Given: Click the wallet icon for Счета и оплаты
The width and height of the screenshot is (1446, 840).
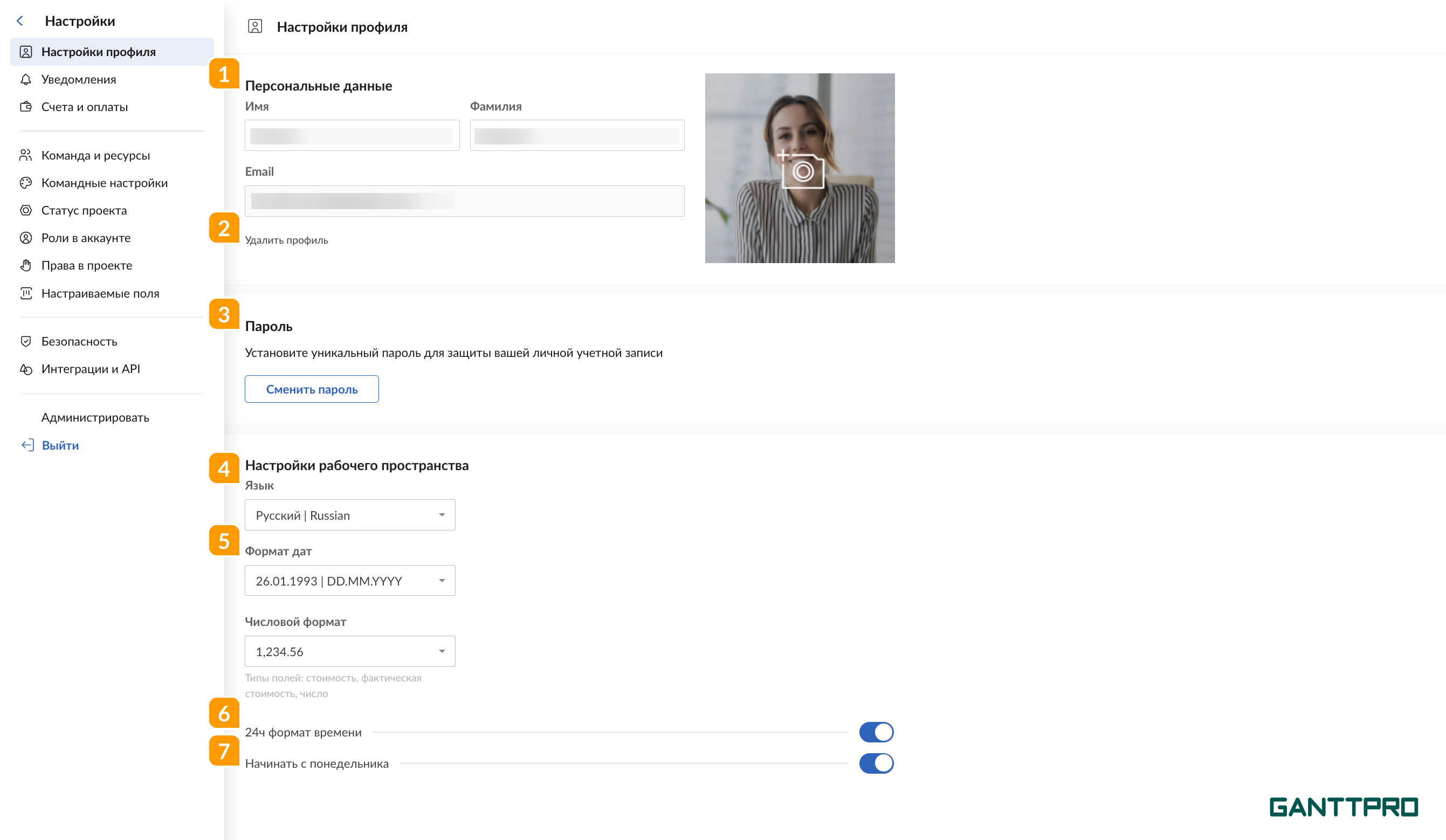Looking at the screenshot, I should [26, 107].
